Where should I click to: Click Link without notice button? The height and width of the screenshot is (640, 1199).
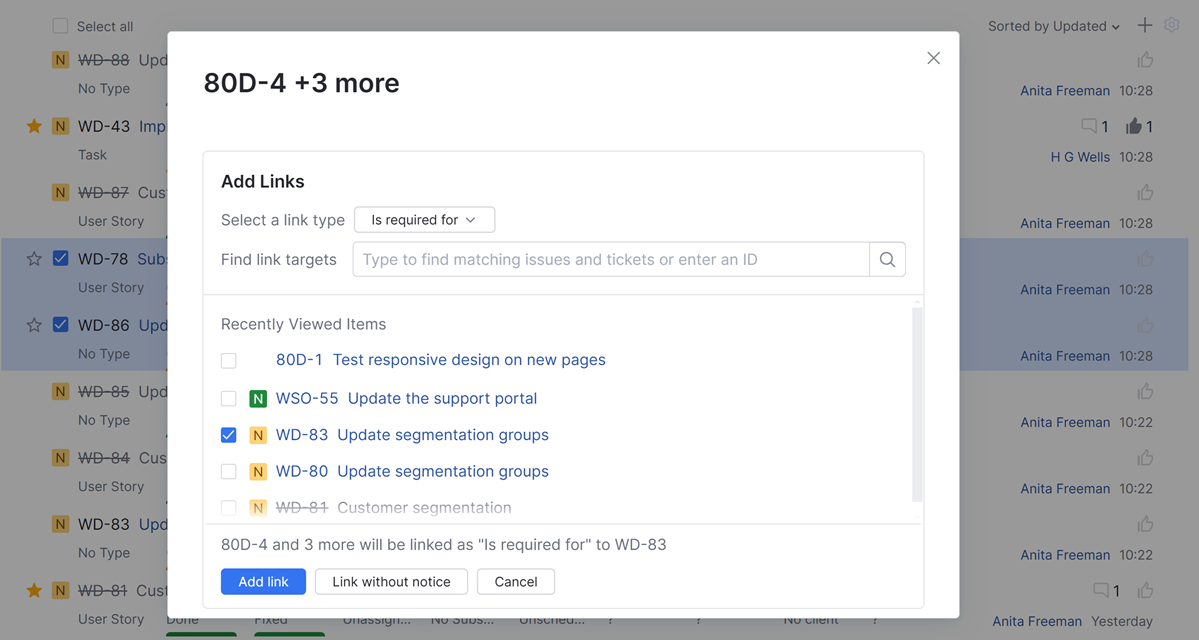[391, 581]
